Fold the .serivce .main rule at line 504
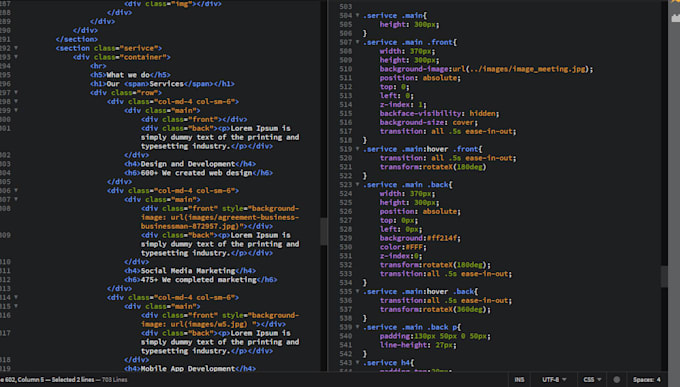Viewport: 680px width, 387px height. tap(357, 16)
